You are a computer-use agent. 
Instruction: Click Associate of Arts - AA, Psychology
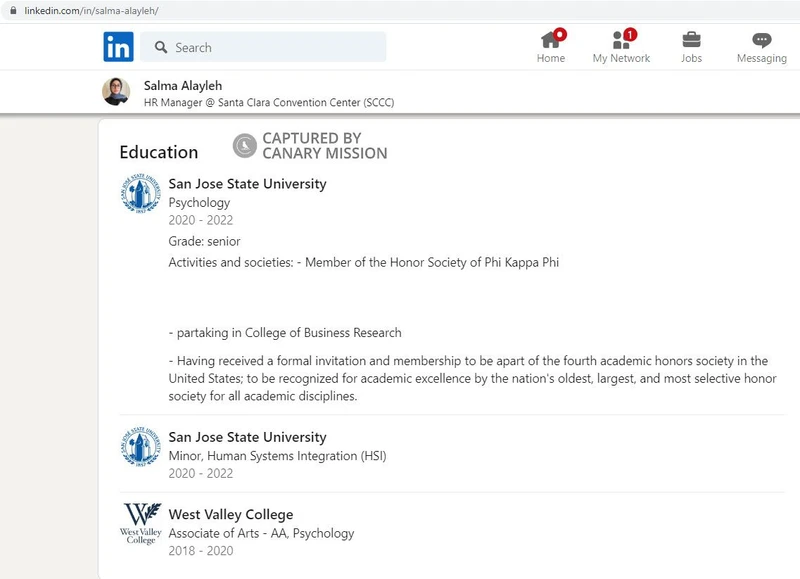[x=261, y=534]
